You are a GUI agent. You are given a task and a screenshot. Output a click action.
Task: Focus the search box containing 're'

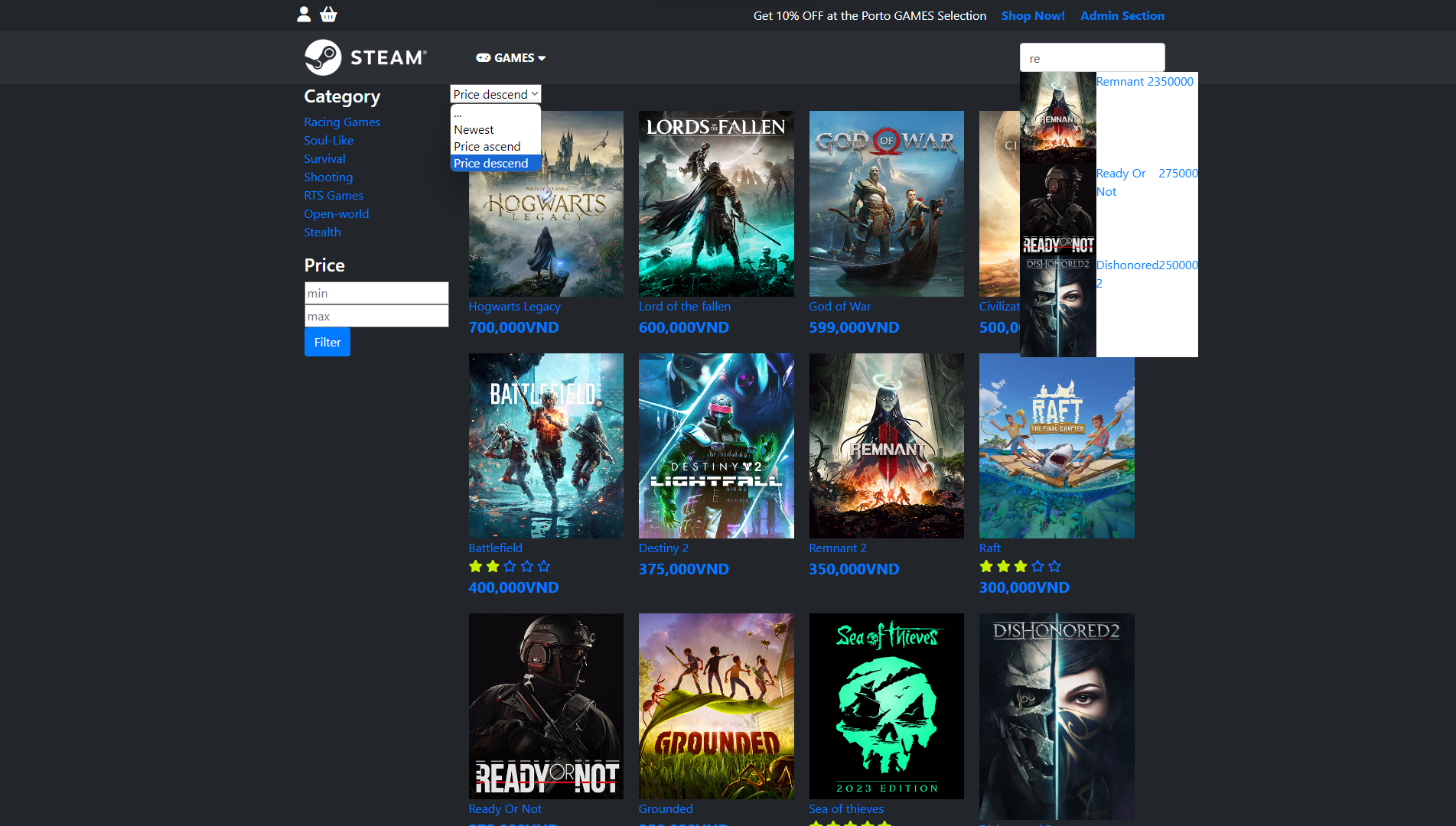pyautogui.click(x=1091, y=58)
